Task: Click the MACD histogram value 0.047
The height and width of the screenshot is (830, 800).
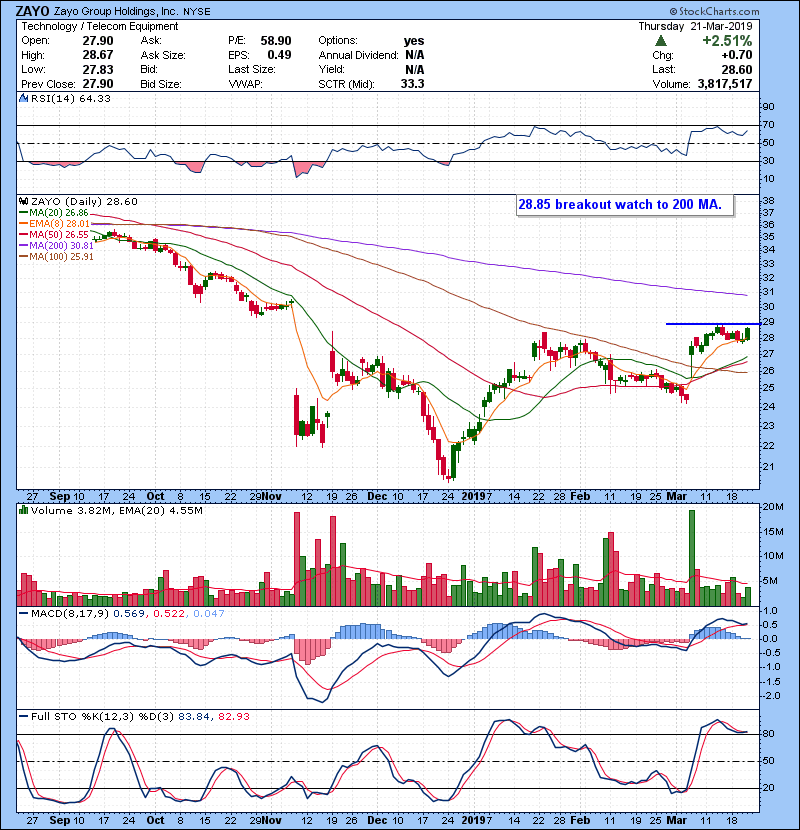Action: pos(209,613)
